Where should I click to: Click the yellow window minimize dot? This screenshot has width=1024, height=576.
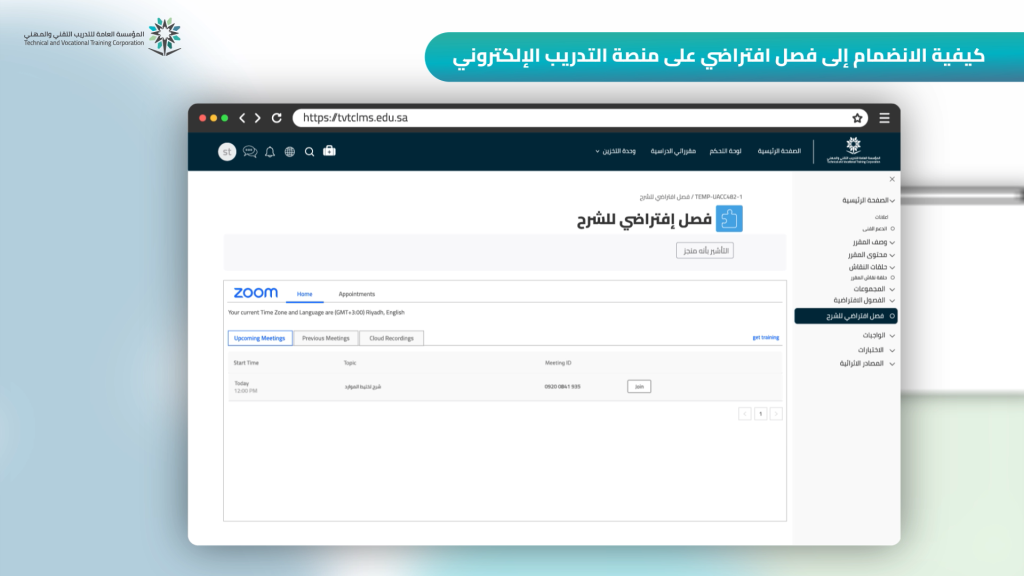click(x=214, y=118)
